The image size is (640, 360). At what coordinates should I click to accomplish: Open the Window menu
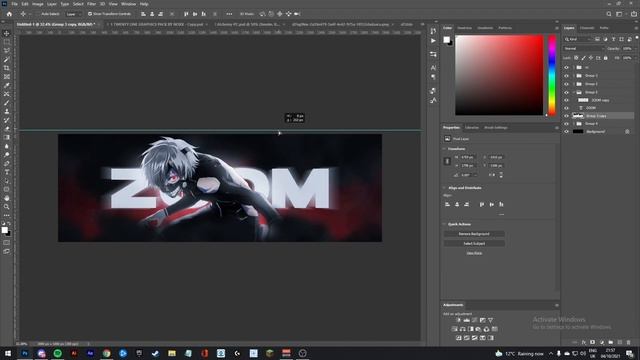[x=128, y=4]
